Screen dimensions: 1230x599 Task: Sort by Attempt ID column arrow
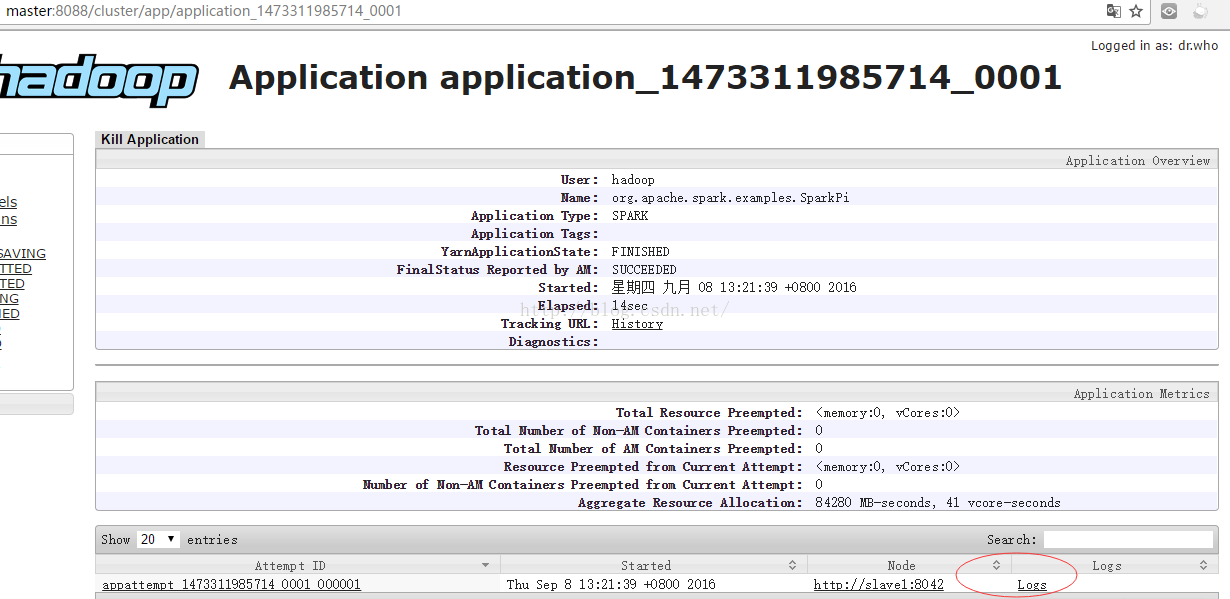pos(486,566)
